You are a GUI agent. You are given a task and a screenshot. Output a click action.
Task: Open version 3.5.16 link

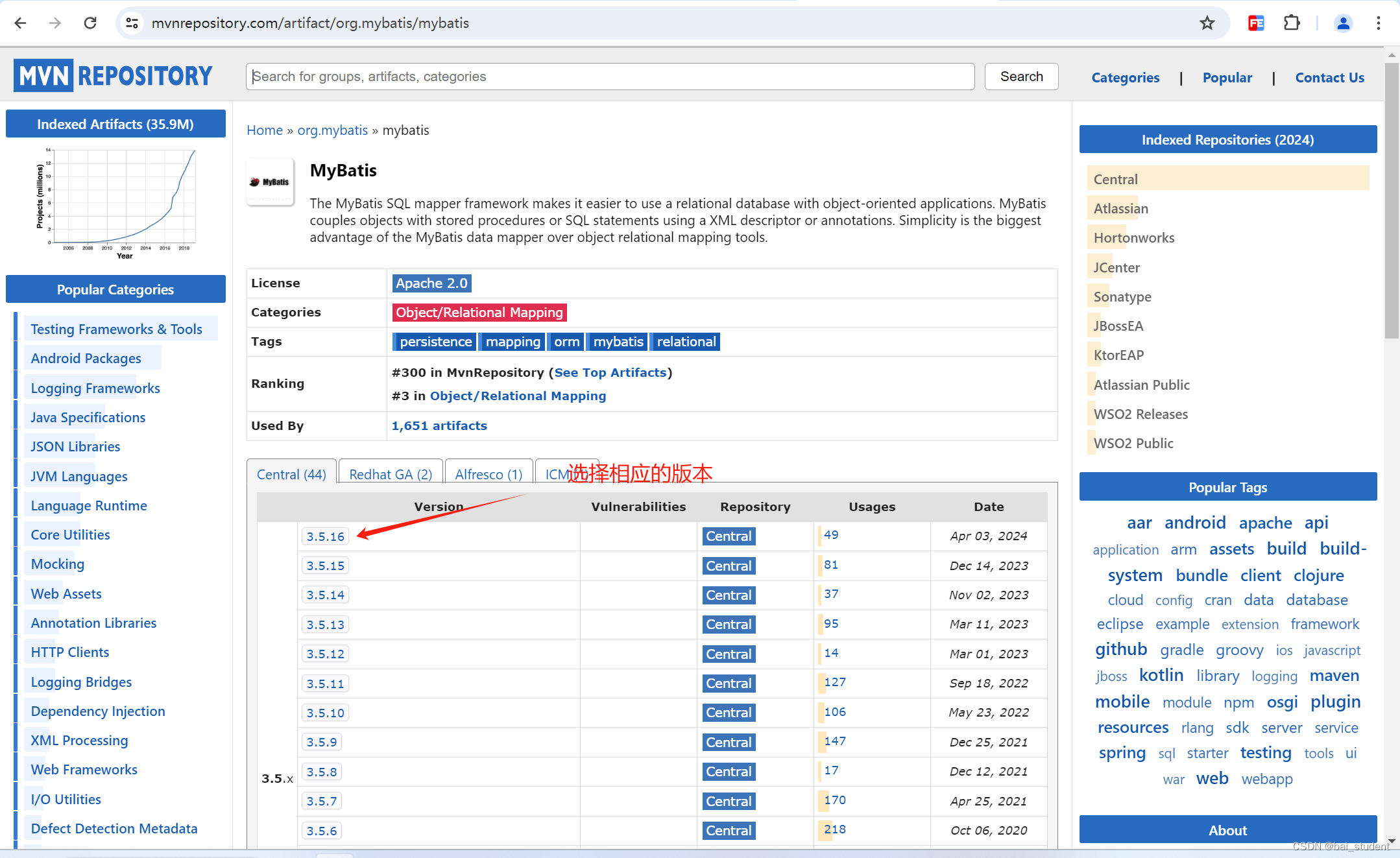(325, 536)
